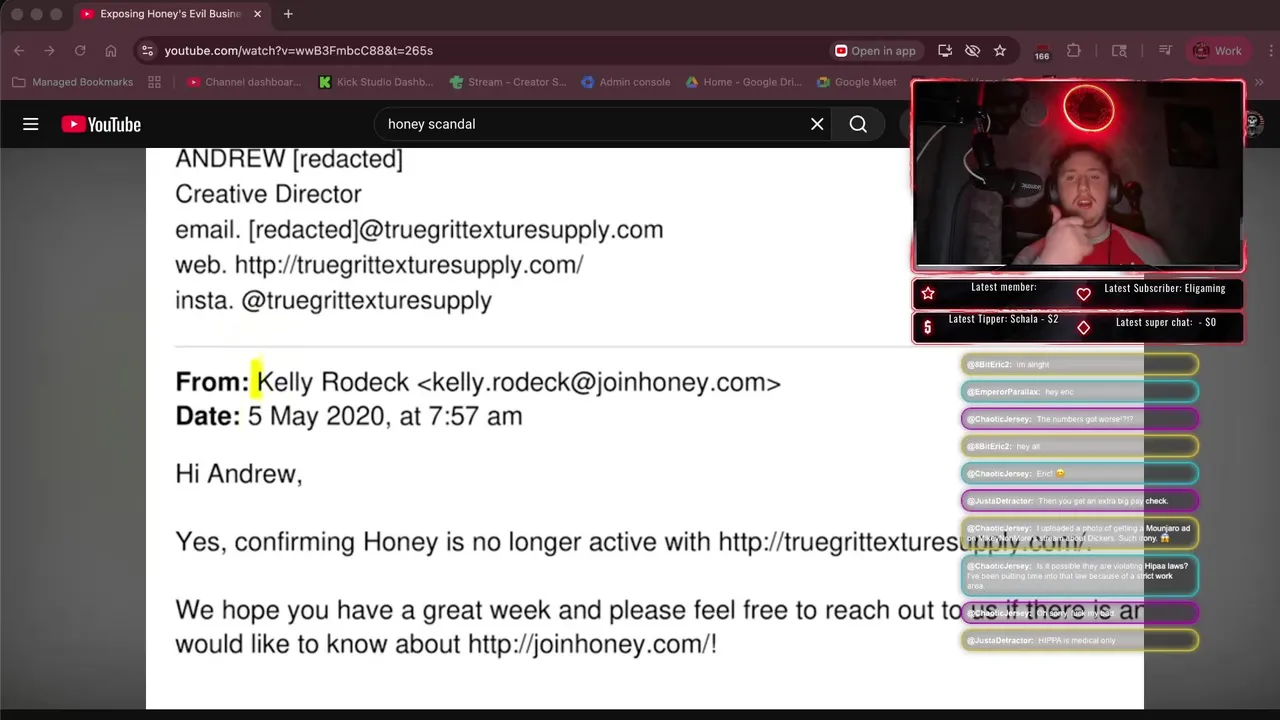Click chat message 'Then you get an extra big pay check.'
The image size is (1280, 720).
coord(1079,501)
